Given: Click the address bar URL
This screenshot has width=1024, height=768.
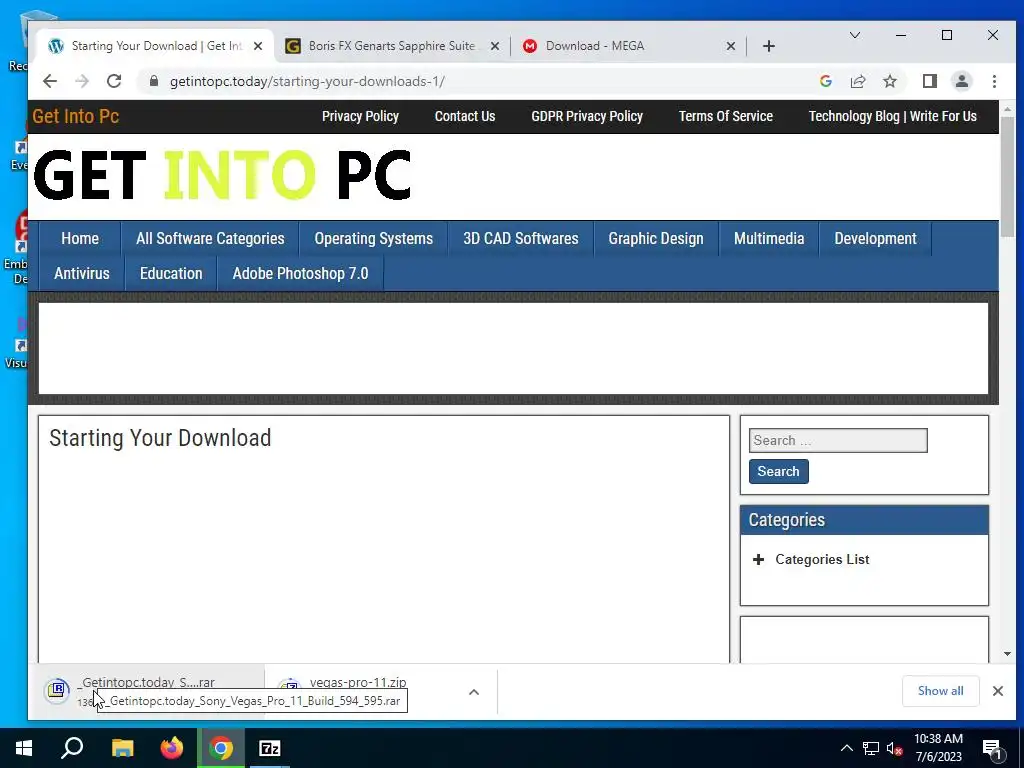Looking at the screenshot, I should tap(307, 81).
